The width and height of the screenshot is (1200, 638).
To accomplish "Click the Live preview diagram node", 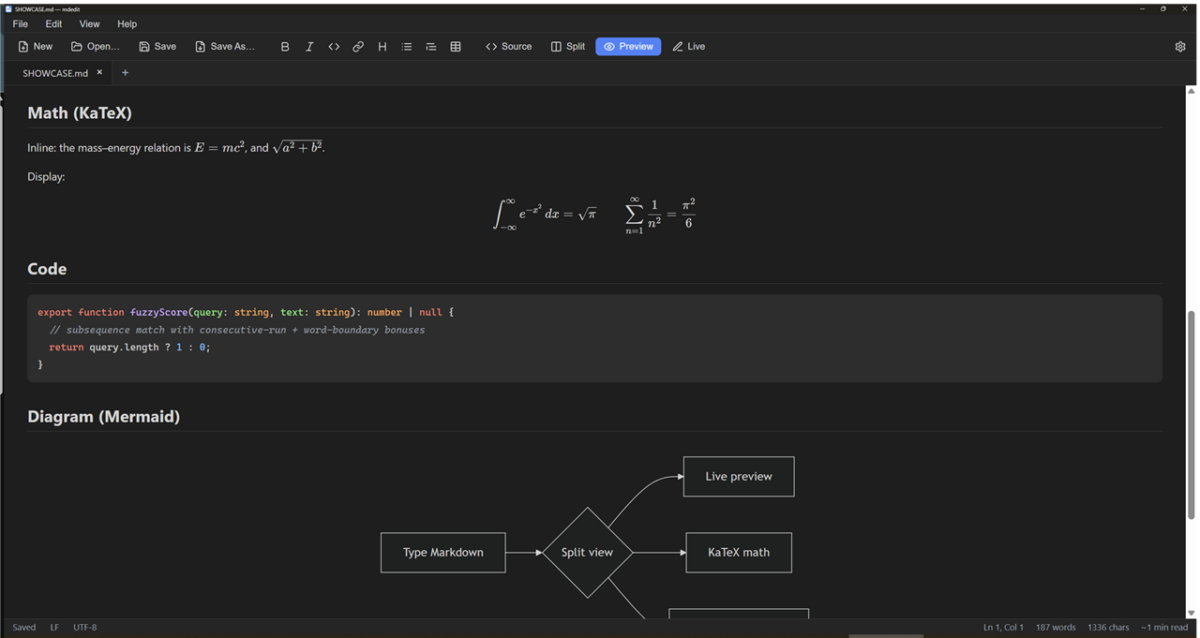I will pos(739,477).
